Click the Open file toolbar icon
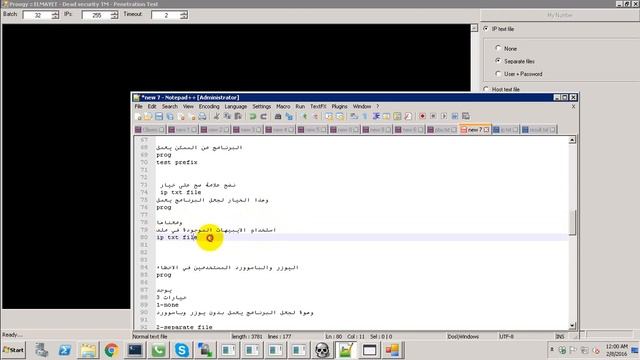The width and height of the screenshot is (640, 360). [x=148, y=117]
